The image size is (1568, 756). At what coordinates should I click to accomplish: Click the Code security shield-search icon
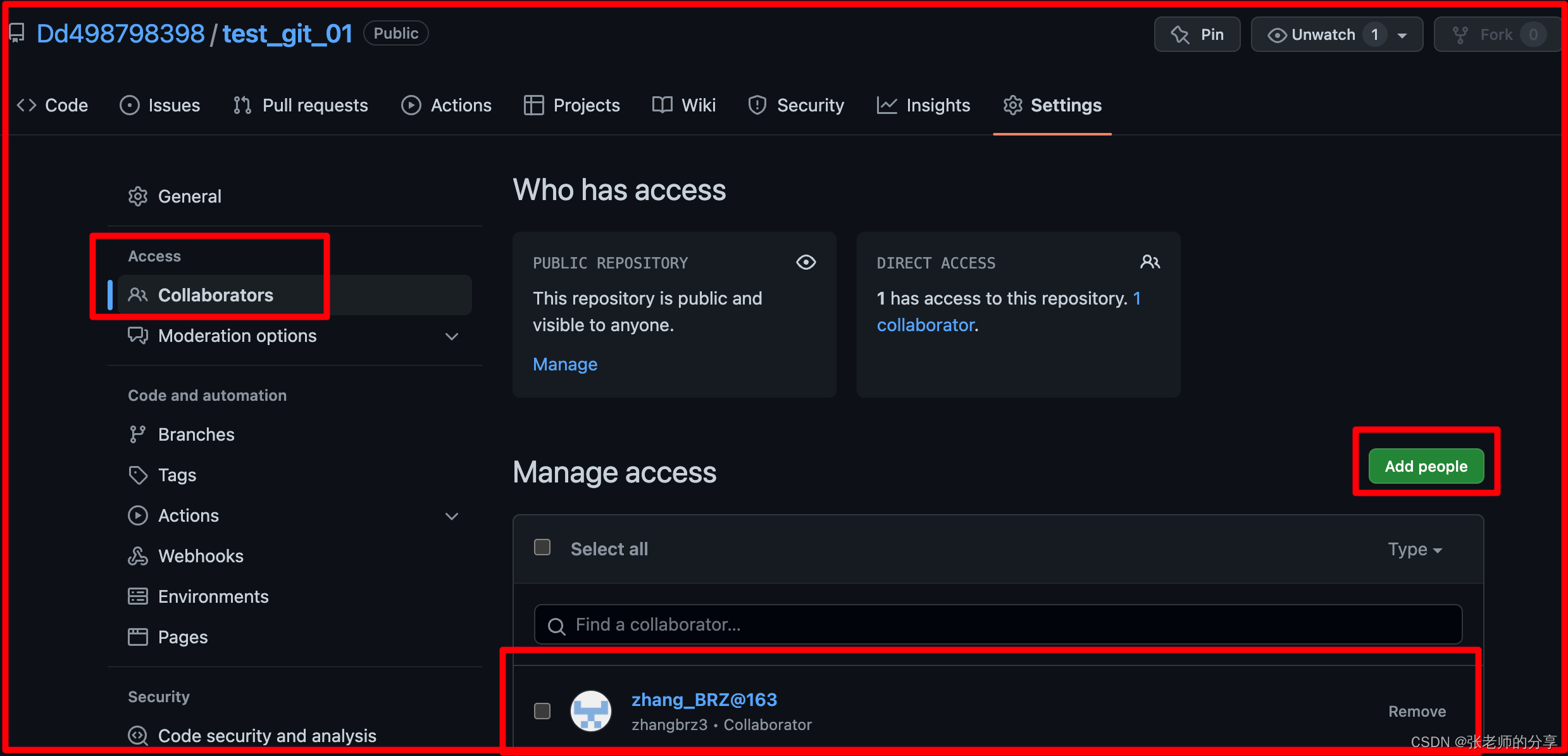137,736
